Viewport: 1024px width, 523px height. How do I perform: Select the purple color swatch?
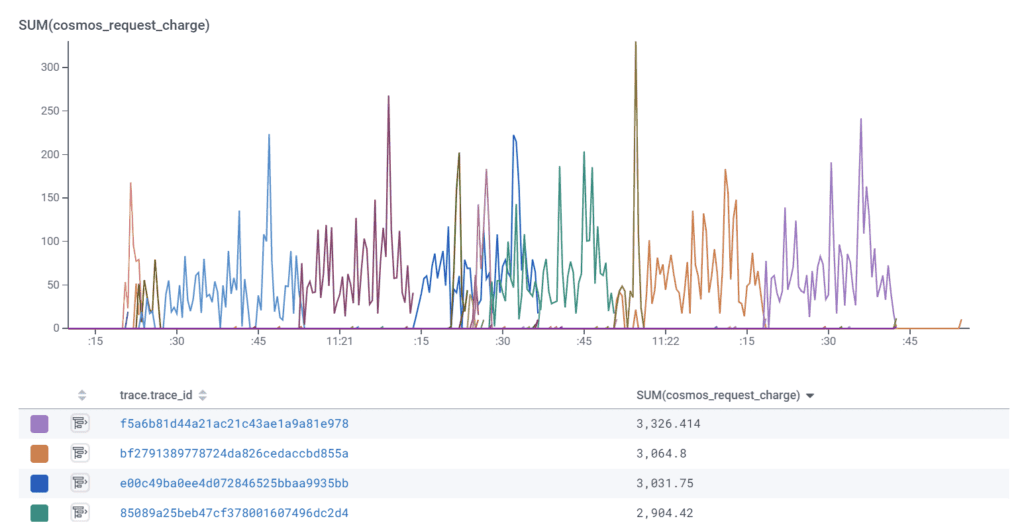[x=40, y=424]
